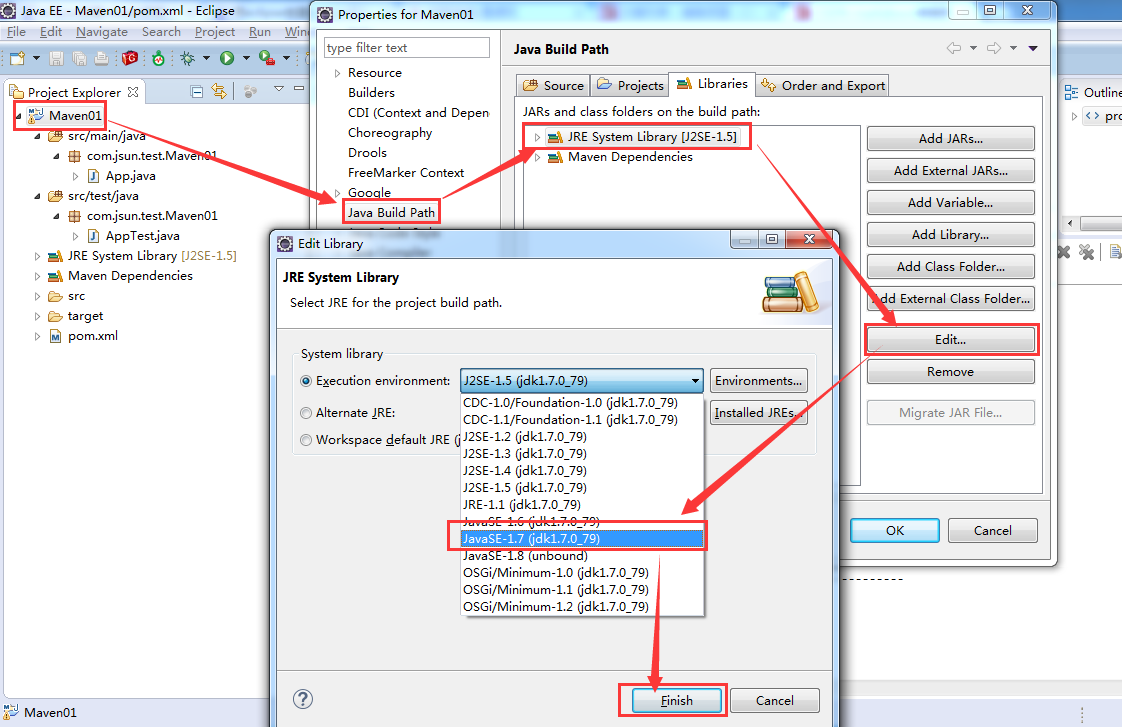The height and width of the screenshot is (727, 1122).
Task: Open the Project menu
Action: (215, 31)
